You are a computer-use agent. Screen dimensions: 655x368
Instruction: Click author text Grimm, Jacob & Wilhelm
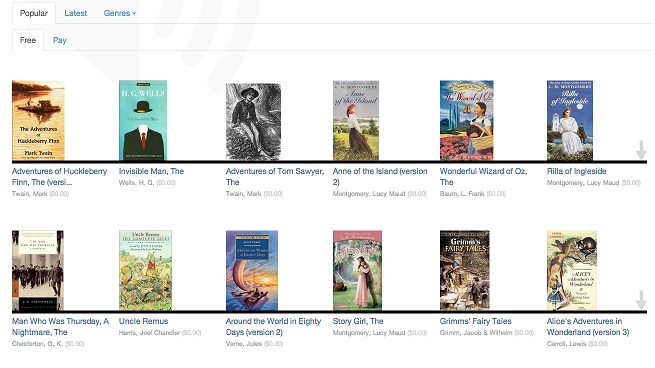point(476,333)
